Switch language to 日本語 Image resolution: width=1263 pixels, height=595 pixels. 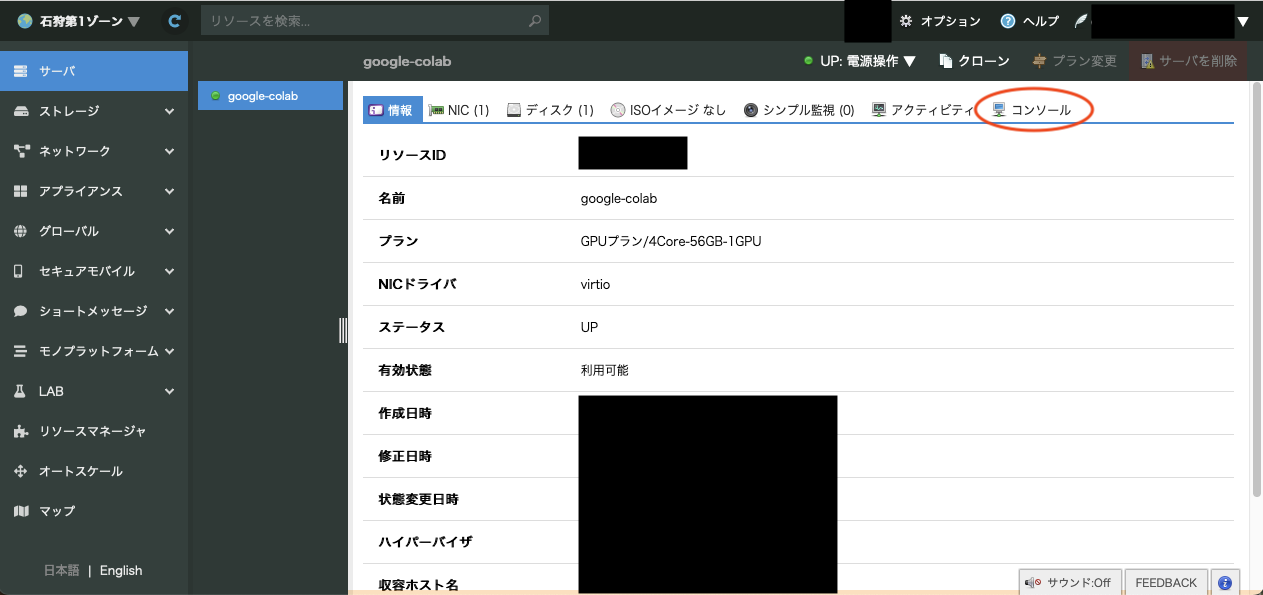pos(61,570)
